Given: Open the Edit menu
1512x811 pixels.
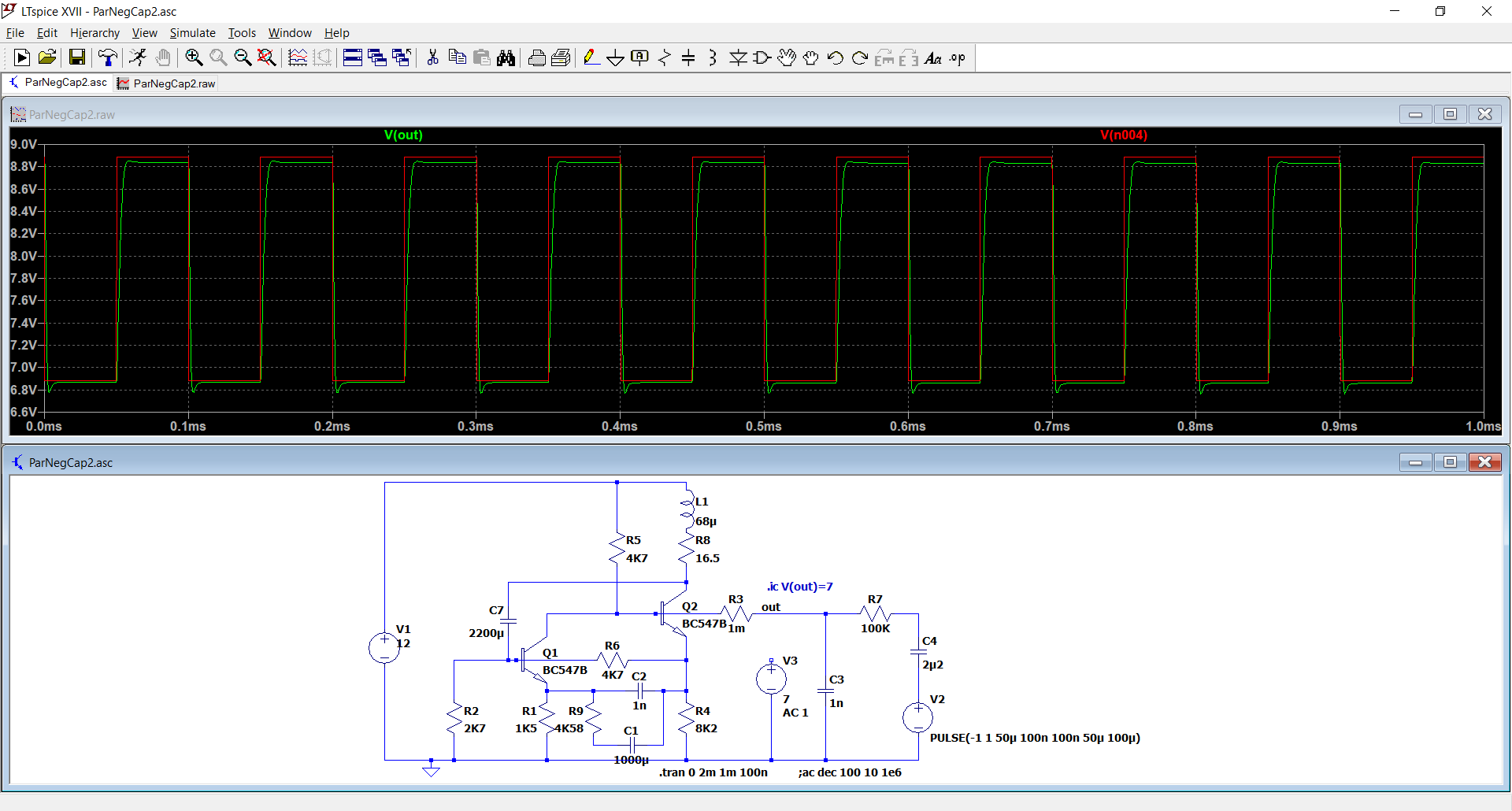Looking at the screenshot, I should [47, 33].
